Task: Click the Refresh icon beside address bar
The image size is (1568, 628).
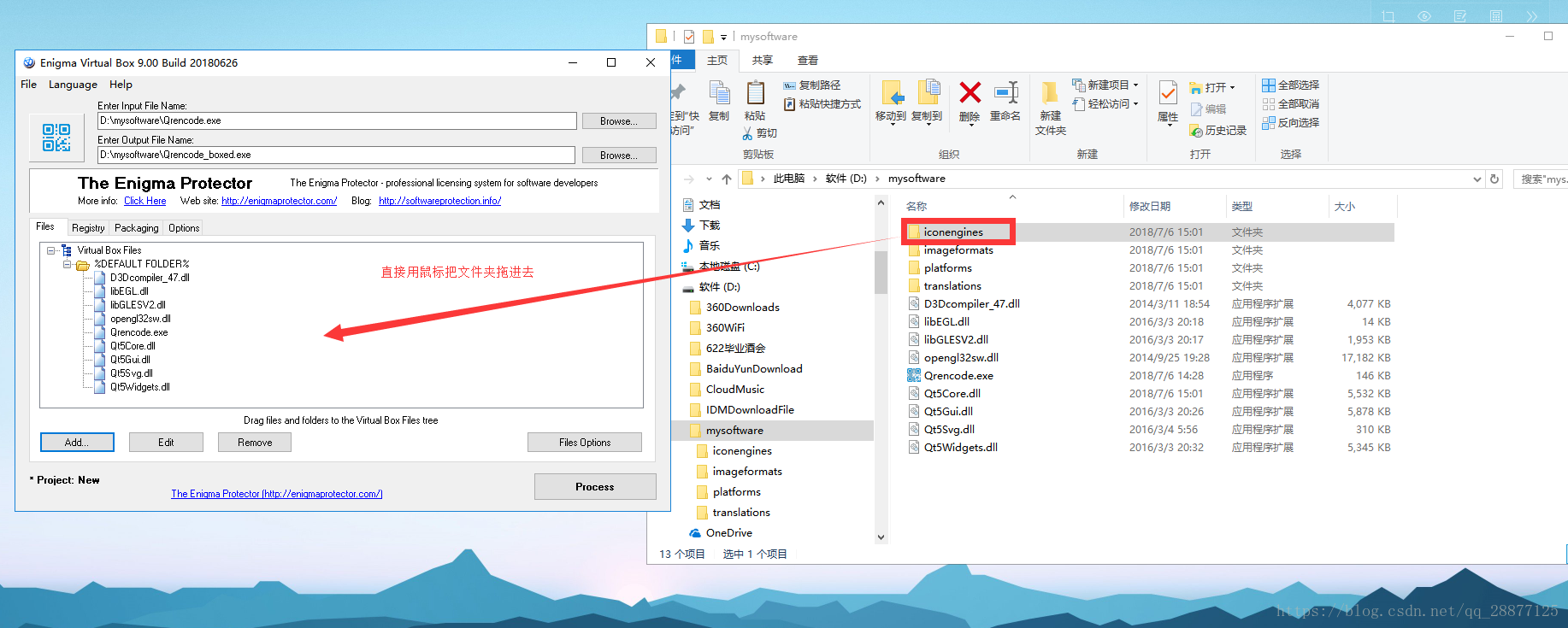Action: (1494, 179)
